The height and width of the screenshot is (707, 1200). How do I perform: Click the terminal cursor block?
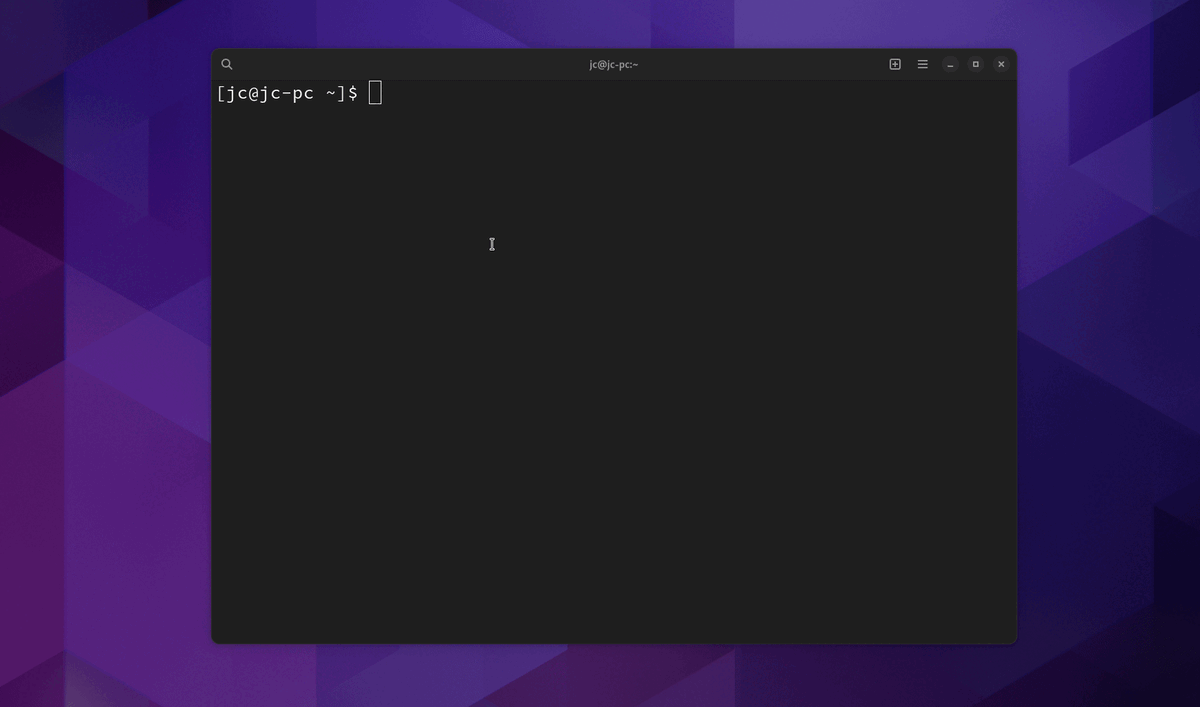375,93
